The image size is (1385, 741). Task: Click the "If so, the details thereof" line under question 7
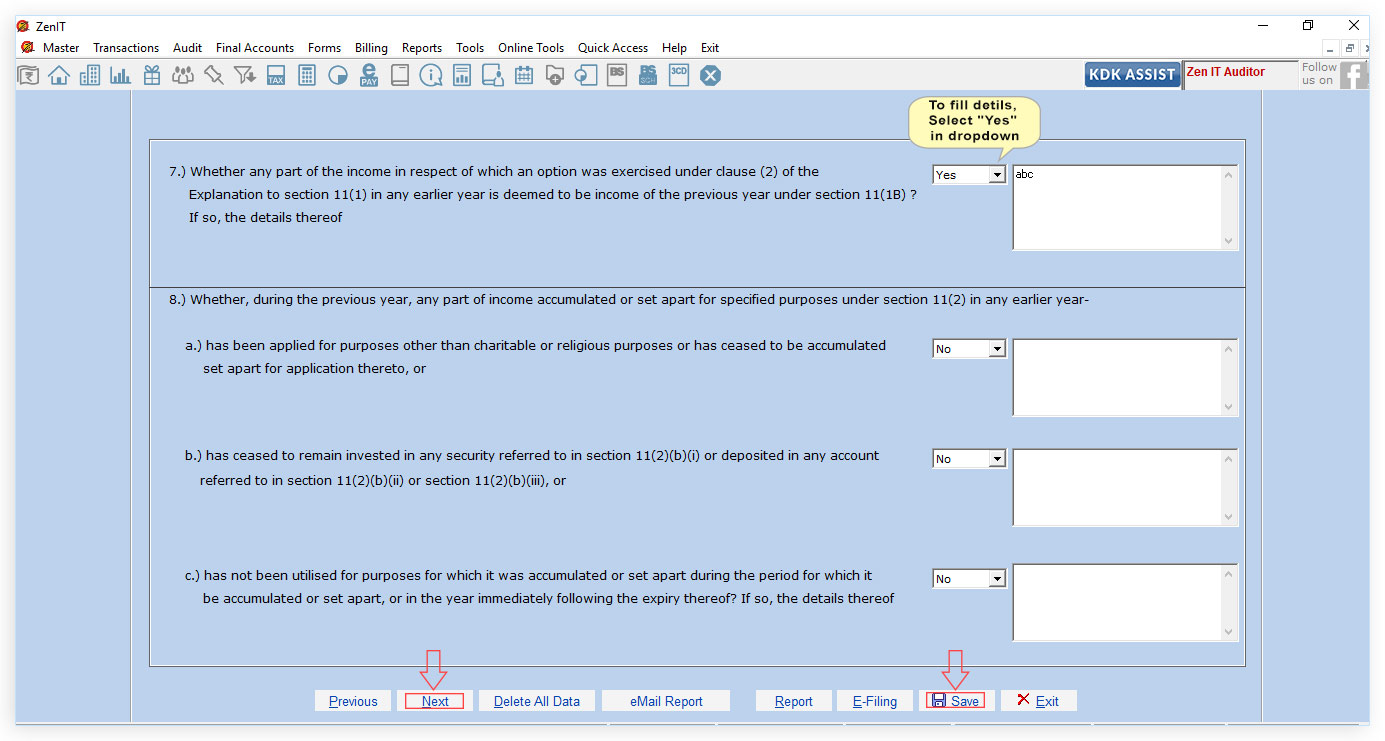265,217
